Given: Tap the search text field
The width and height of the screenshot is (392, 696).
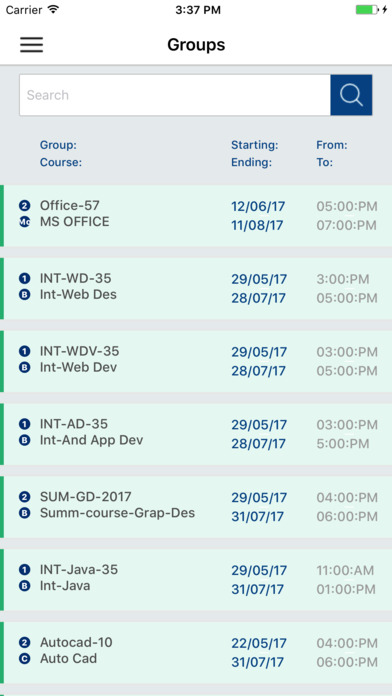Looking at the screenshot, I should point(175,95).
